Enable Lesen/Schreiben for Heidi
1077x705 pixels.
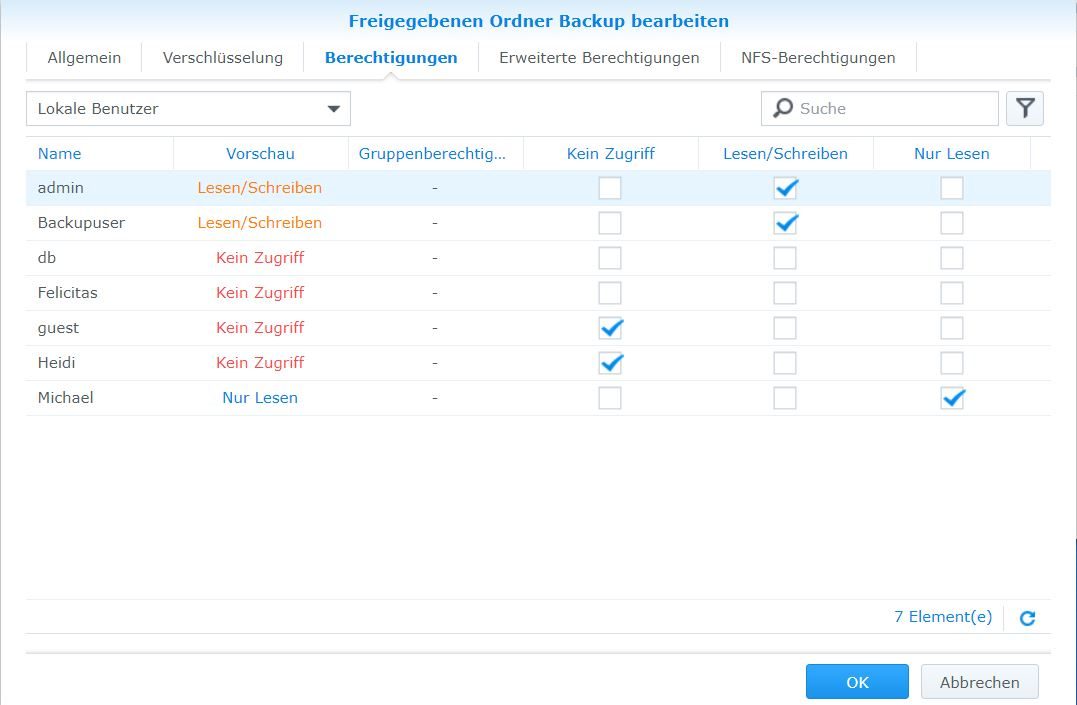click(786, 363)
